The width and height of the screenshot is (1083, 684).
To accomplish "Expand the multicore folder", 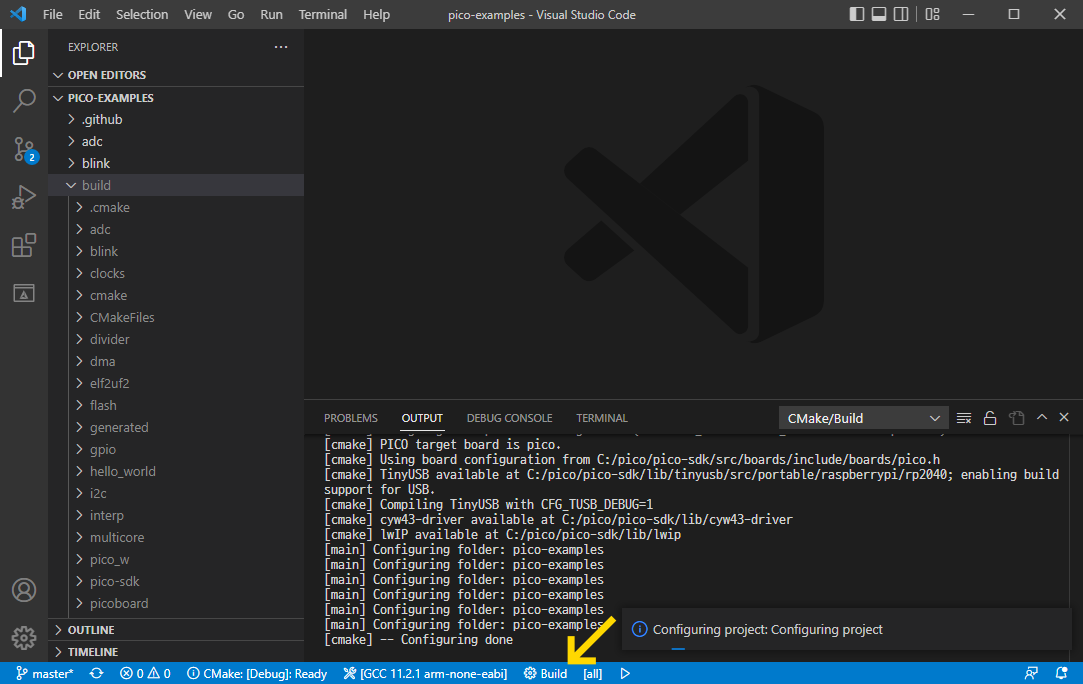I will 176,538.
